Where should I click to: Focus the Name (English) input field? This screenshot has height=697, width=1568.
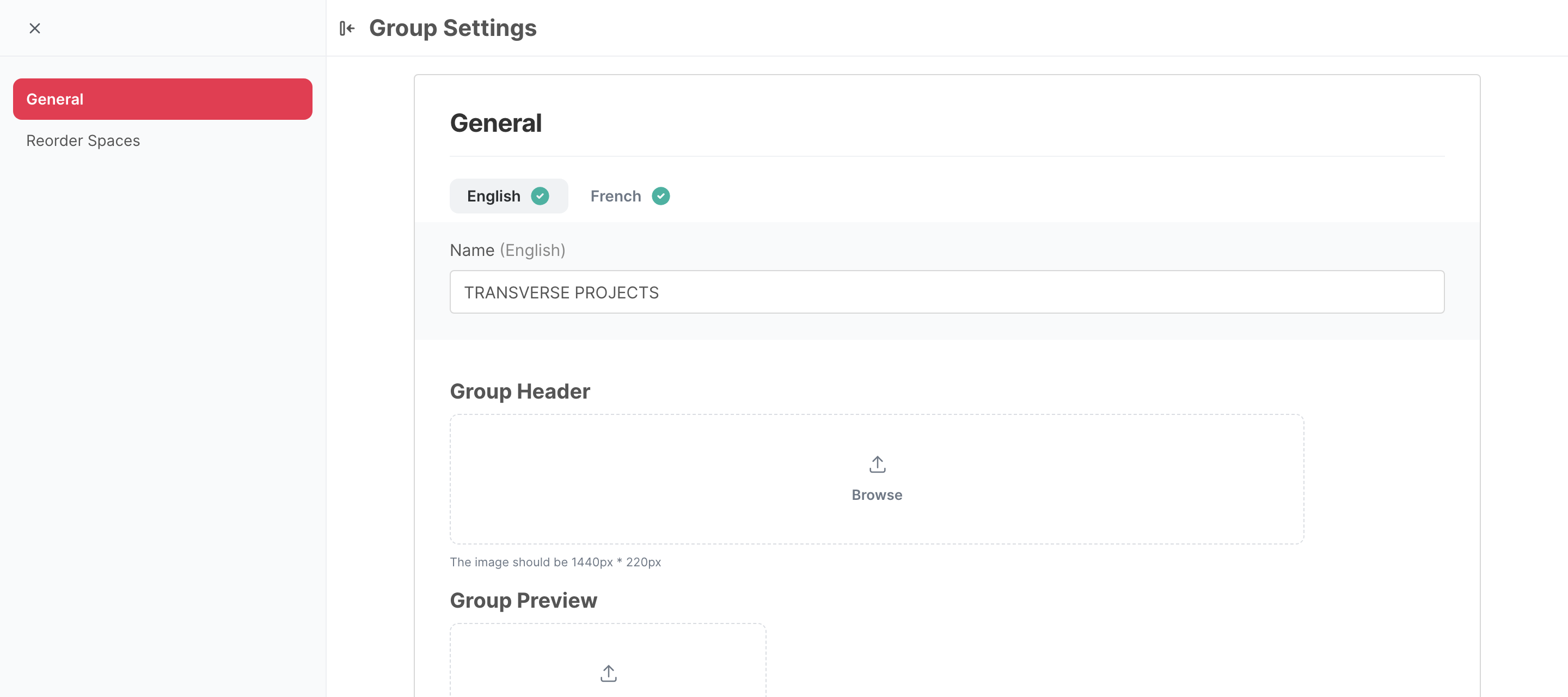[947, 292]
